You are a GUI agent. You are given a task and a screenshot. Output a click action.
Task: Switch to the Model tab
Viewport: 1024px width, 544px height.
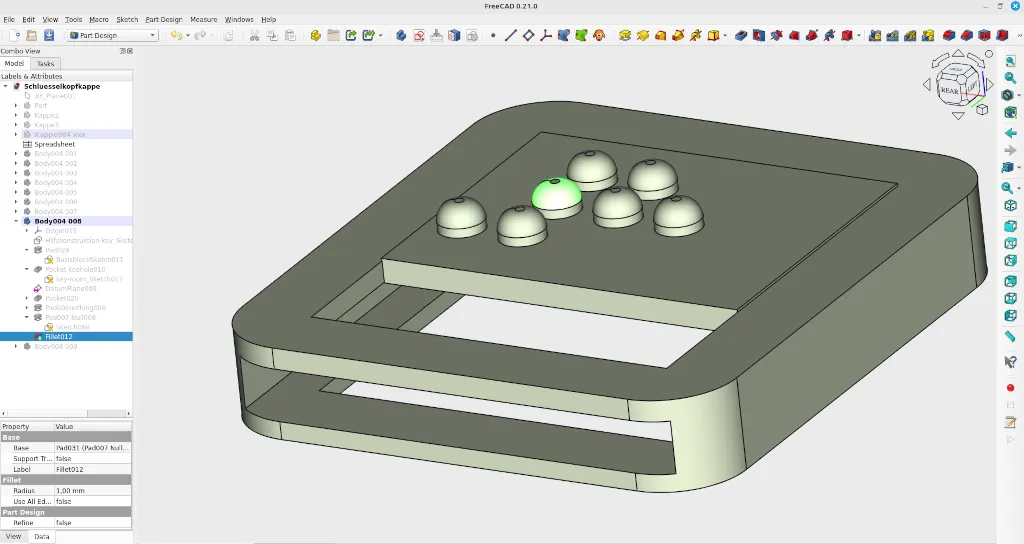click(14, 63)
